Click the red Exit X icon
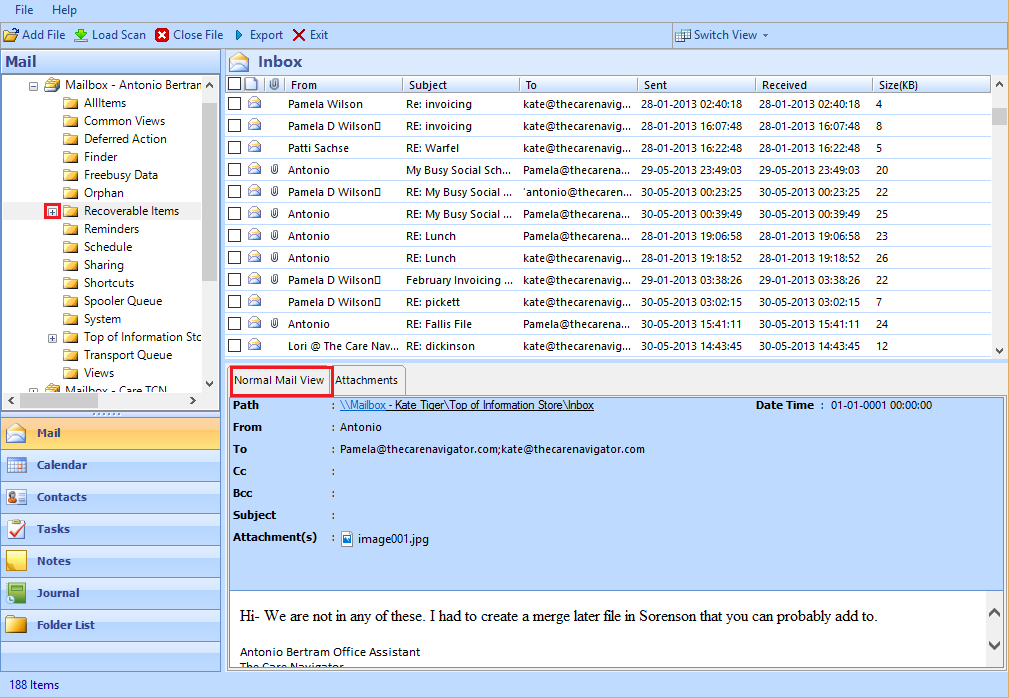The image size is (1009, 698). pyautogui.click(x=299, y=35)
